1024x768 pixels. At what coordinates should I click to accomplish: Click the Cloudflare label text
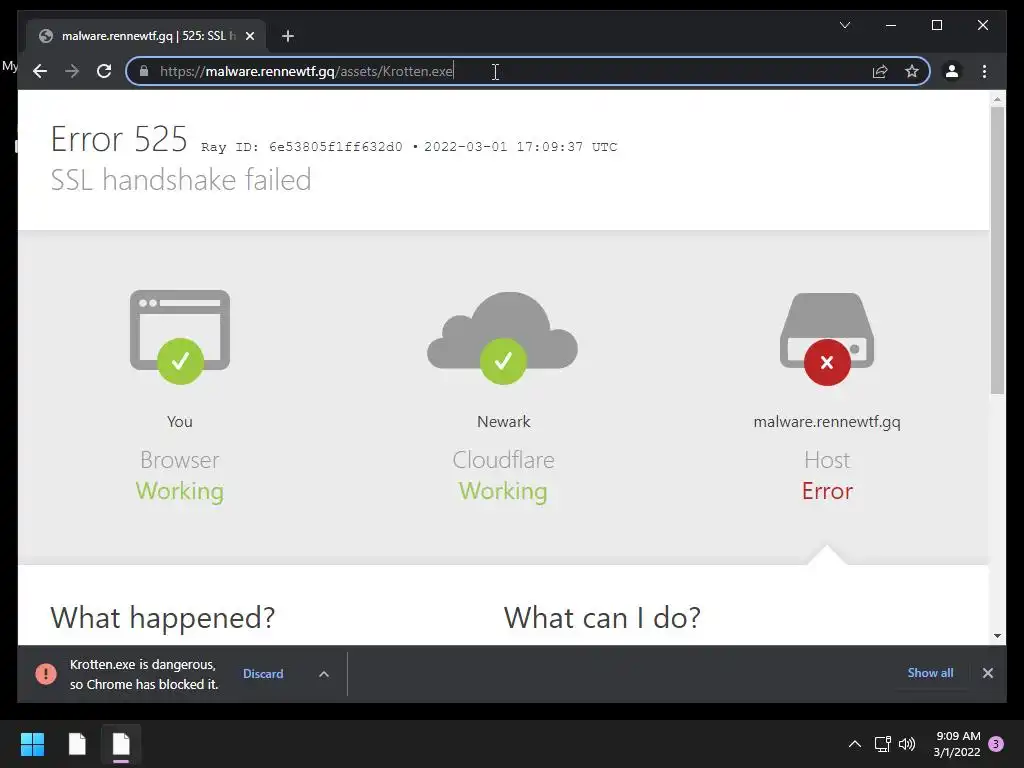click(x=503, y=460)
